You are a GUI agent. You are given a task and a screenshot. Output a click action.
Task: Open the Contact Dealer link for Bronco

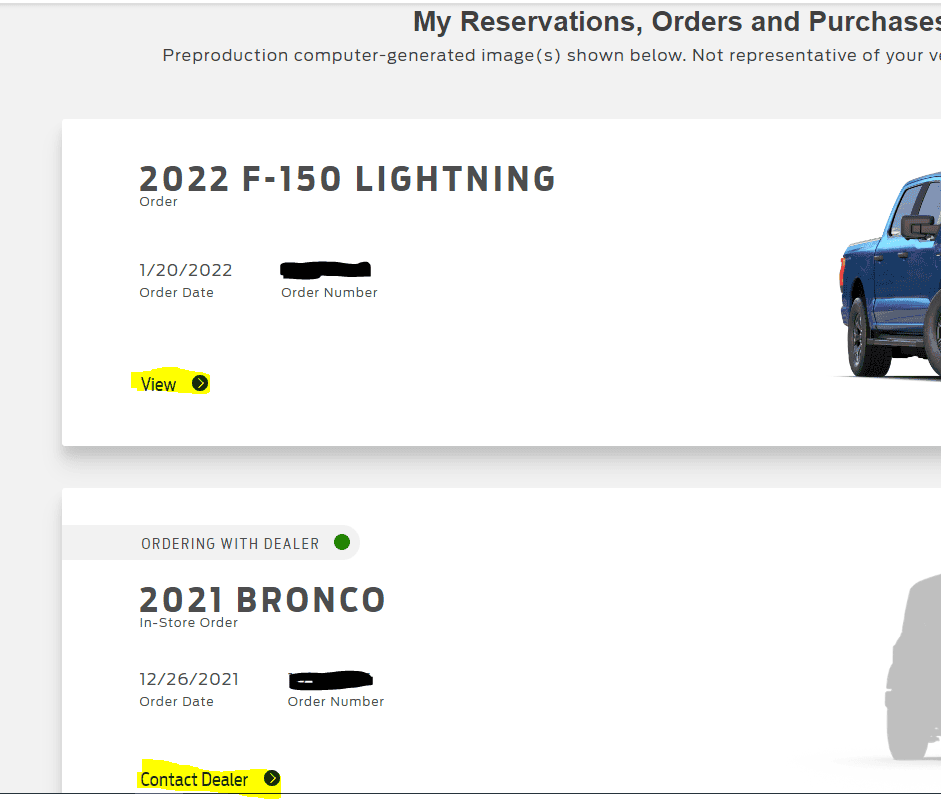coord(195,779)
